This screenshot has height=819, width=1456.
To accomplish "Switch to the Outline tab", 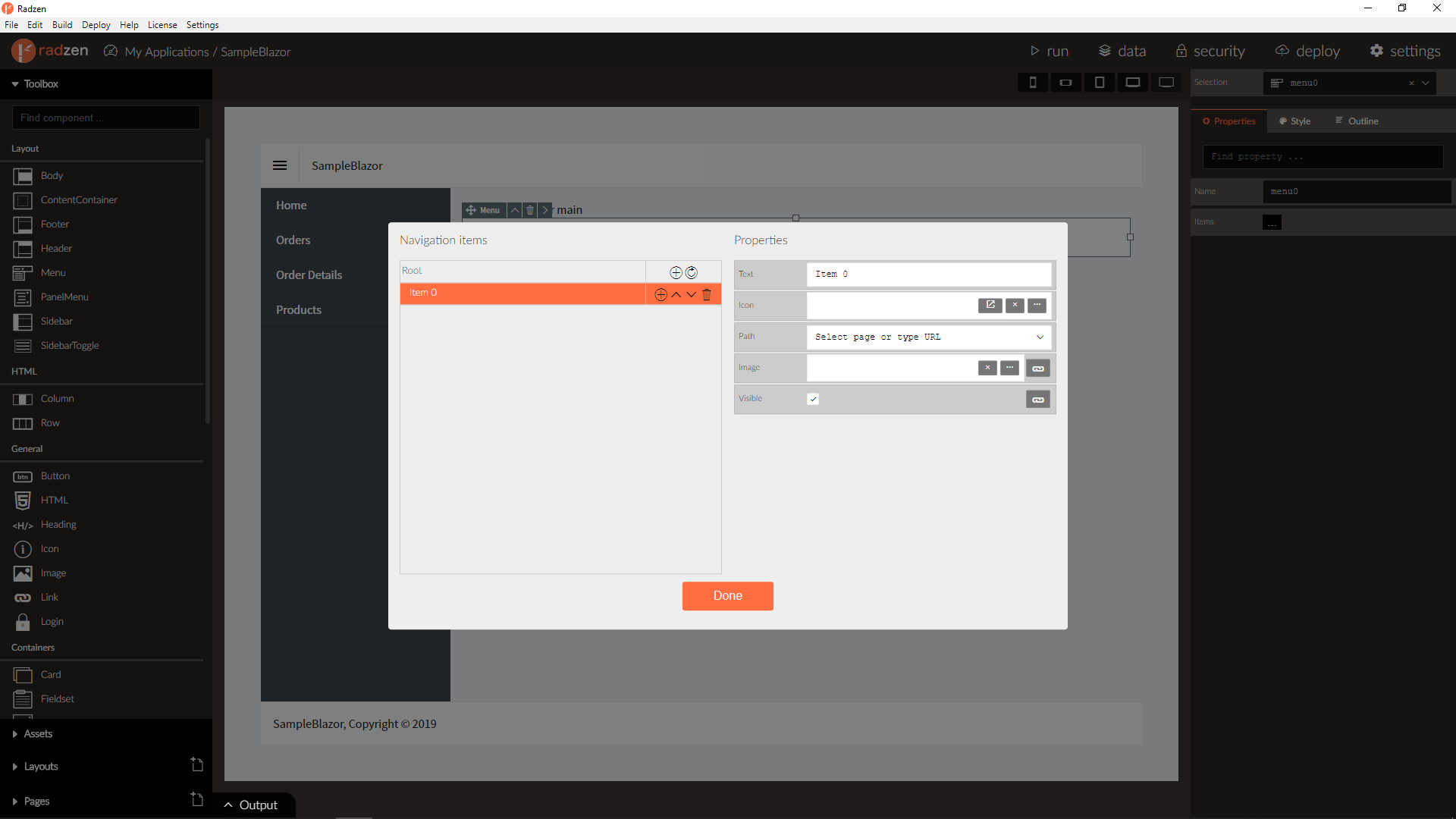I will pyautogui.click(x=1357, y=121).
